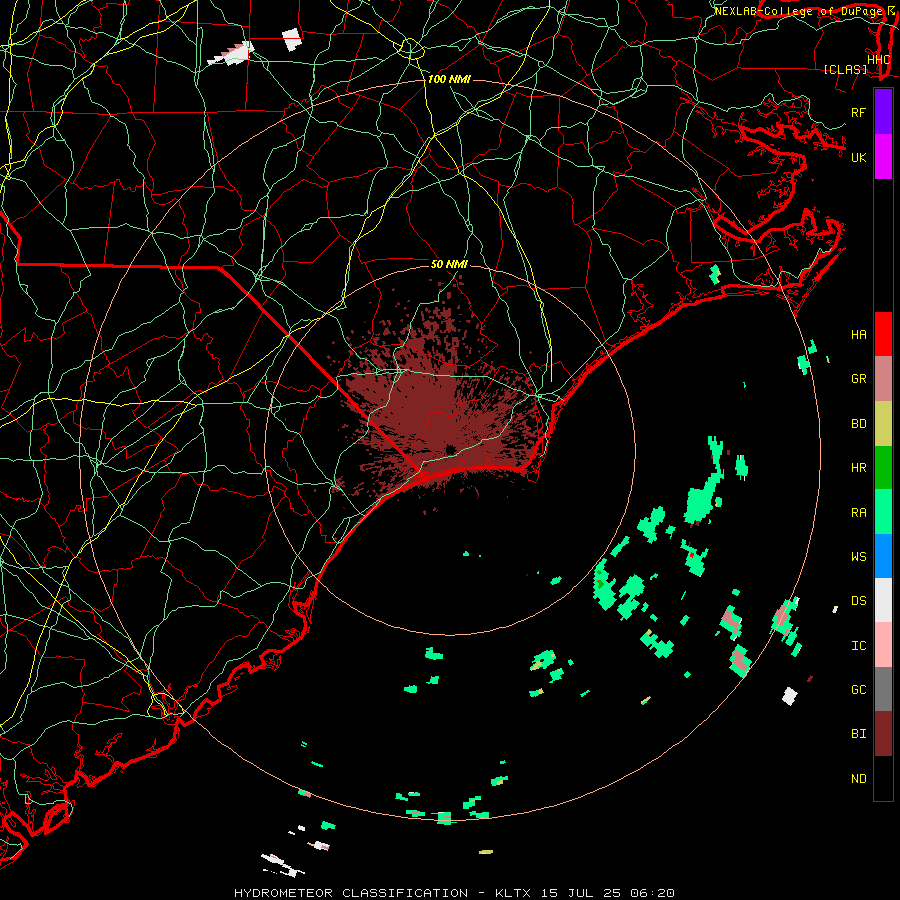The height and width of the screenshot is (900, 900).
Task: Click the 'GC' legend label
Action: point(859,690)
